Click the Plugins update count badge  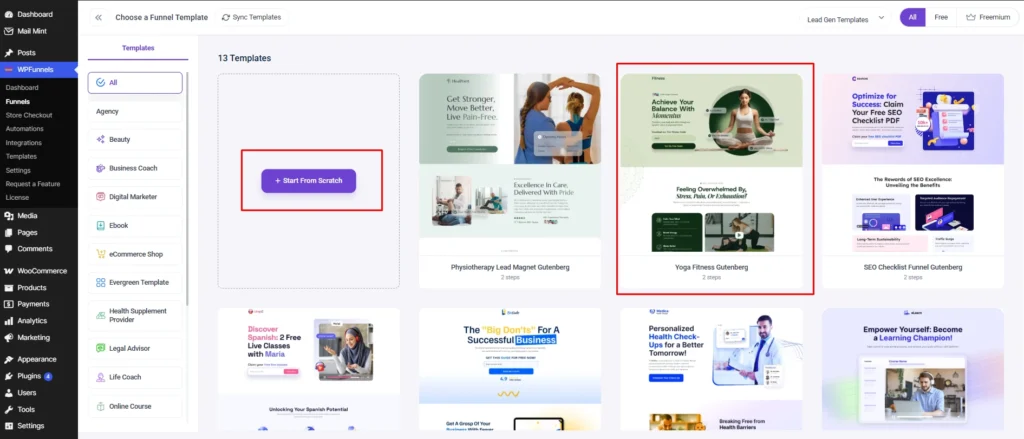pos(48,376)
